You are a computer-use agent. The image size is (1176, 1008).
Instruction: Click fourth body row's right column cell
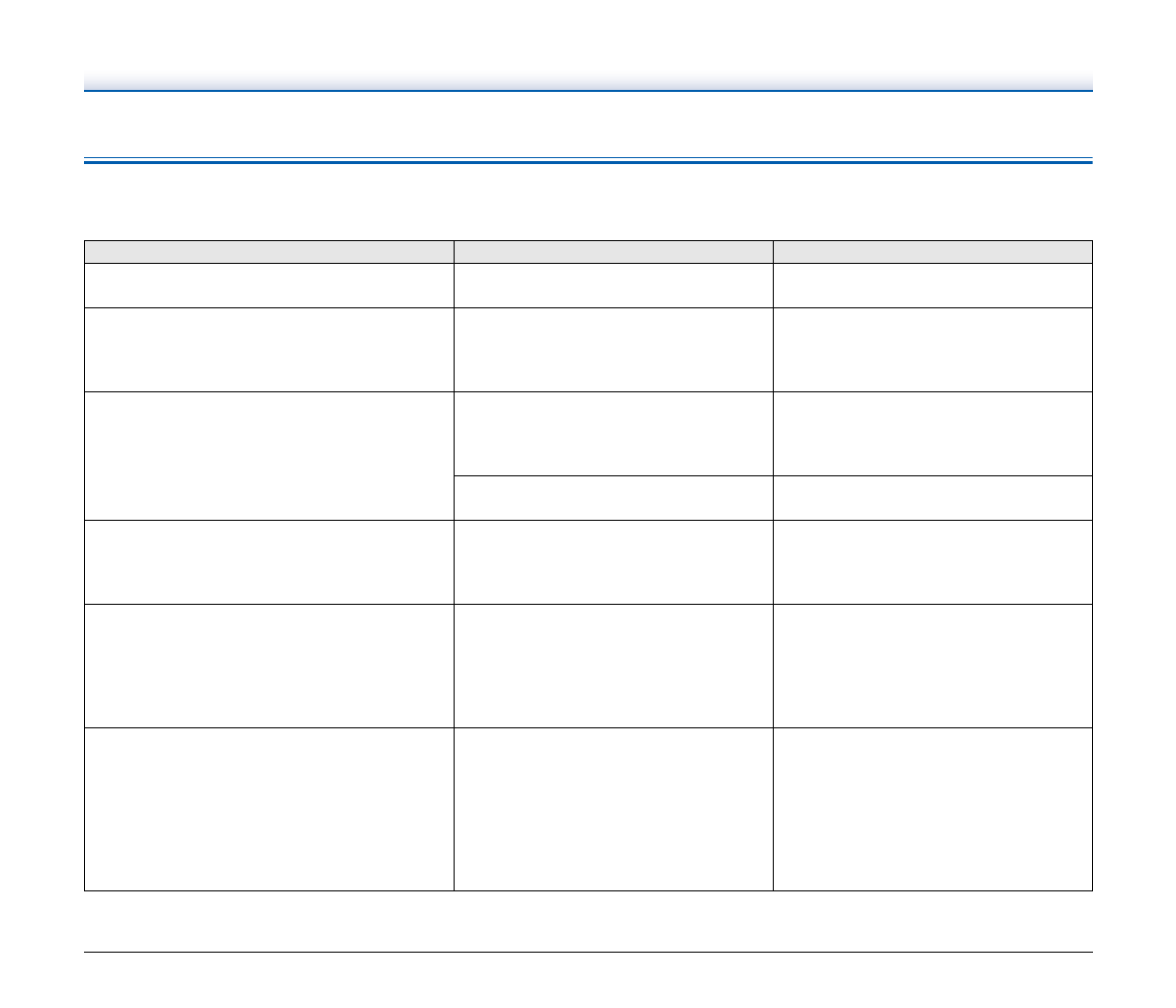point(932,561)
